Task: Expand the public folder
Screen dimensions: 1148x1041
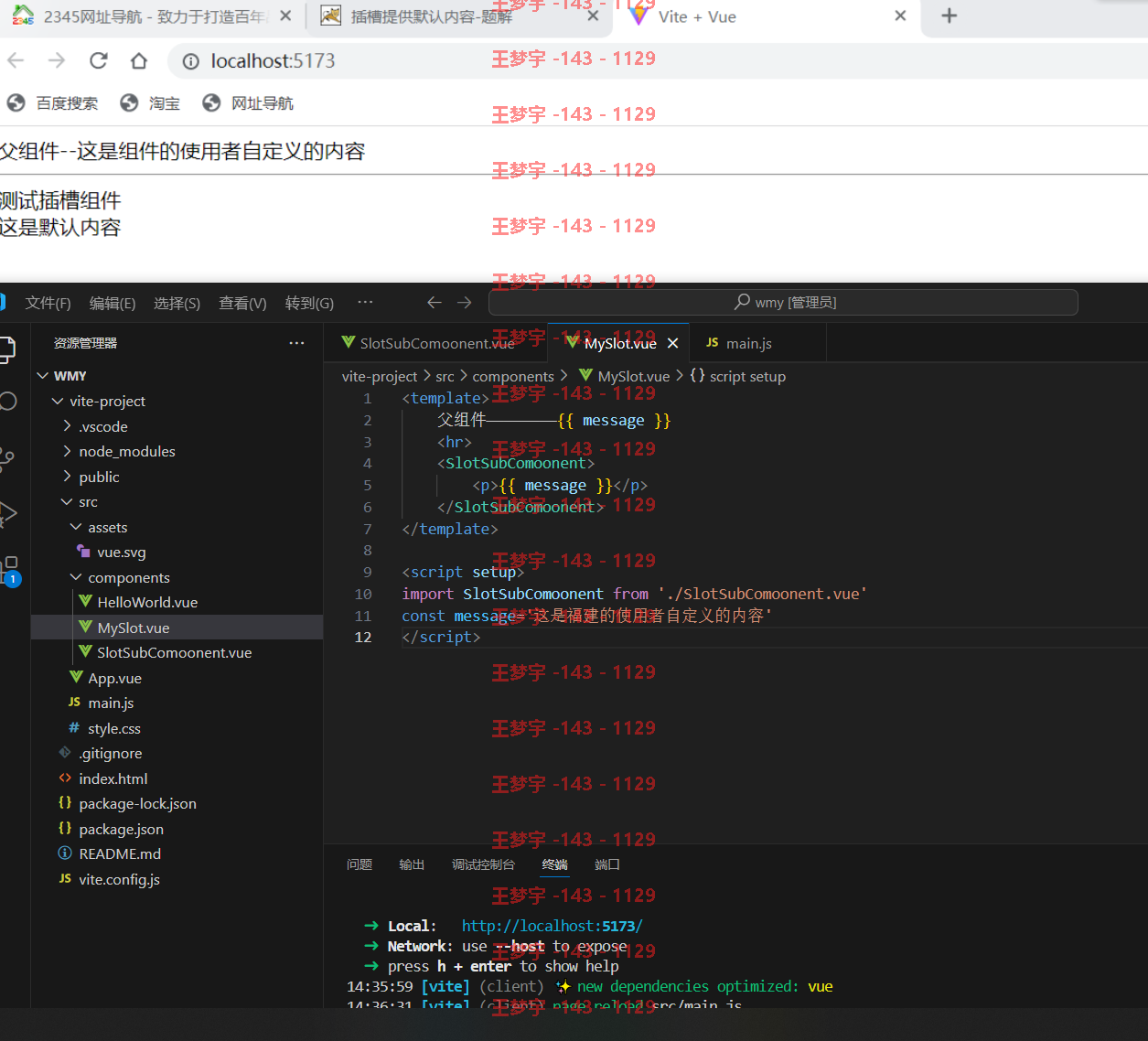Action: point(67,477)
